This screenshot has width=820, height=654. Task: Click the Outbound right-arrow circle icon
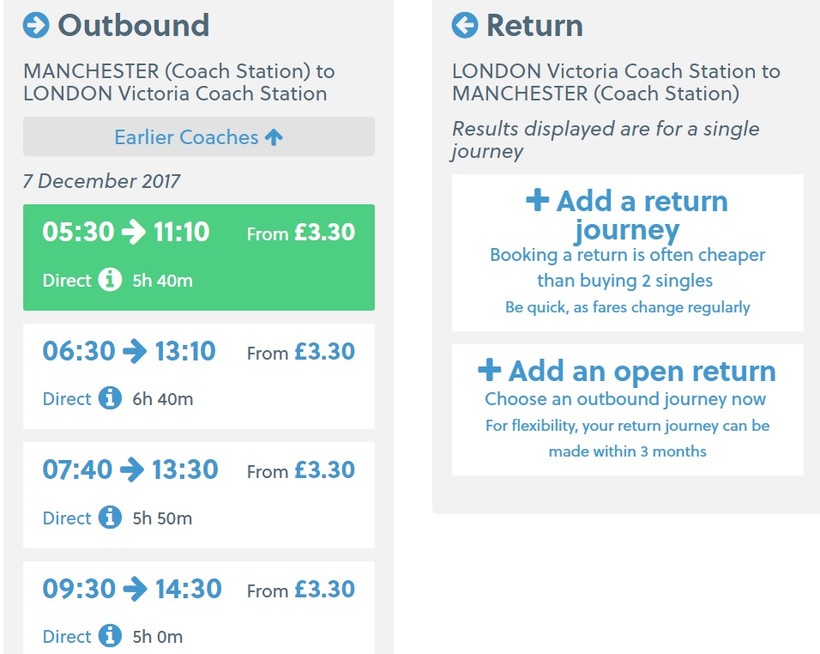click(x=36, y=25)
